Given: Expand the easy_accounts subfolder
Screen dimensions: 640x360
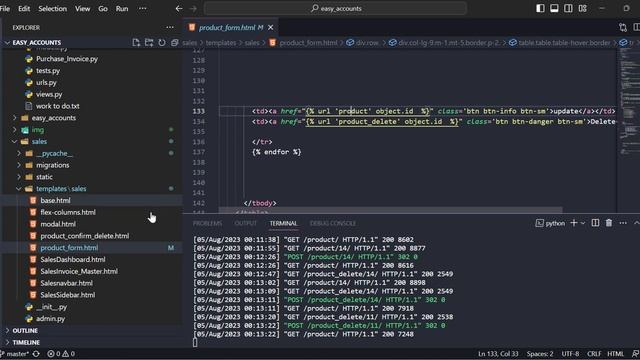Looking at the screenshot, I should pos(53,118).
